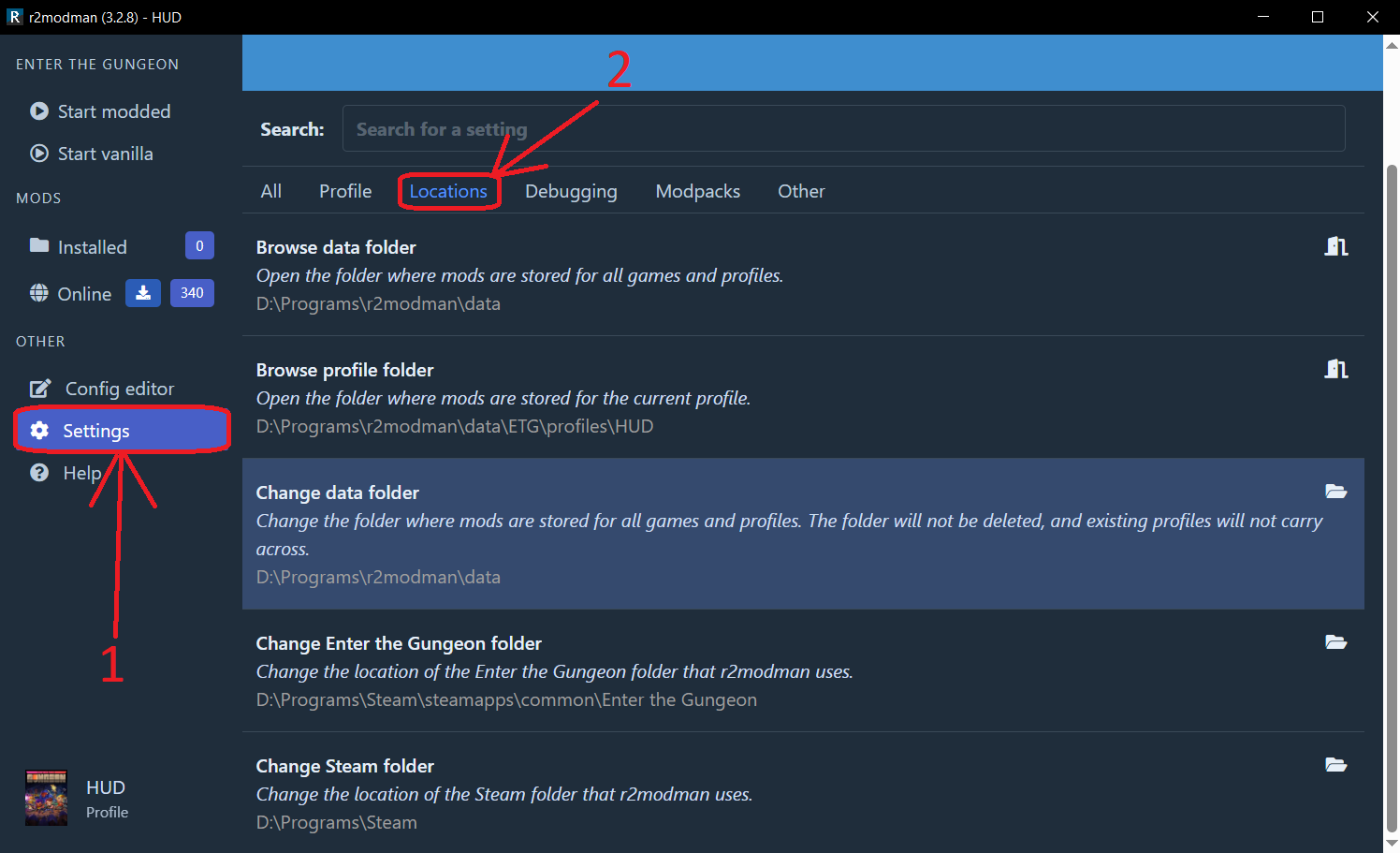This screenshot has width=1400, height=853.
Task: Click the Change Steam folder title
Action: (345, 766)
